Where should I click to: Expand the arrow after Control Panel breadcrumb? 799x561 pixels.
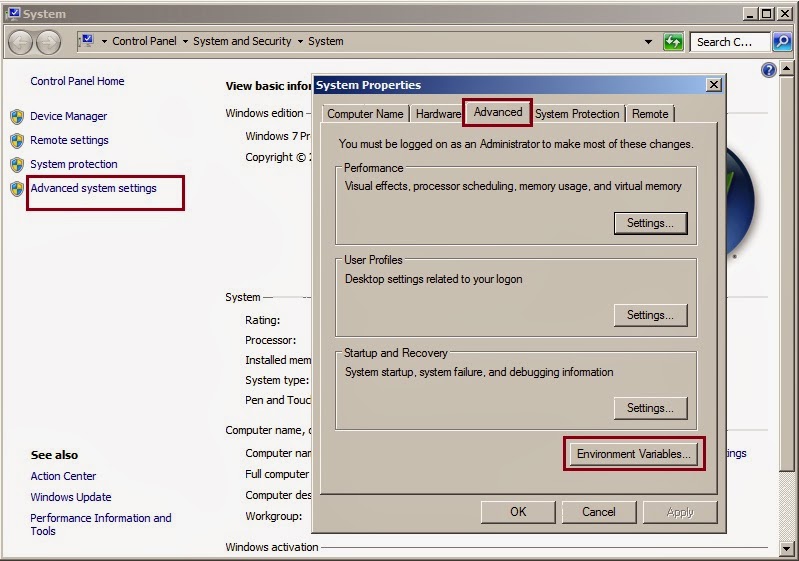(185, 41)
